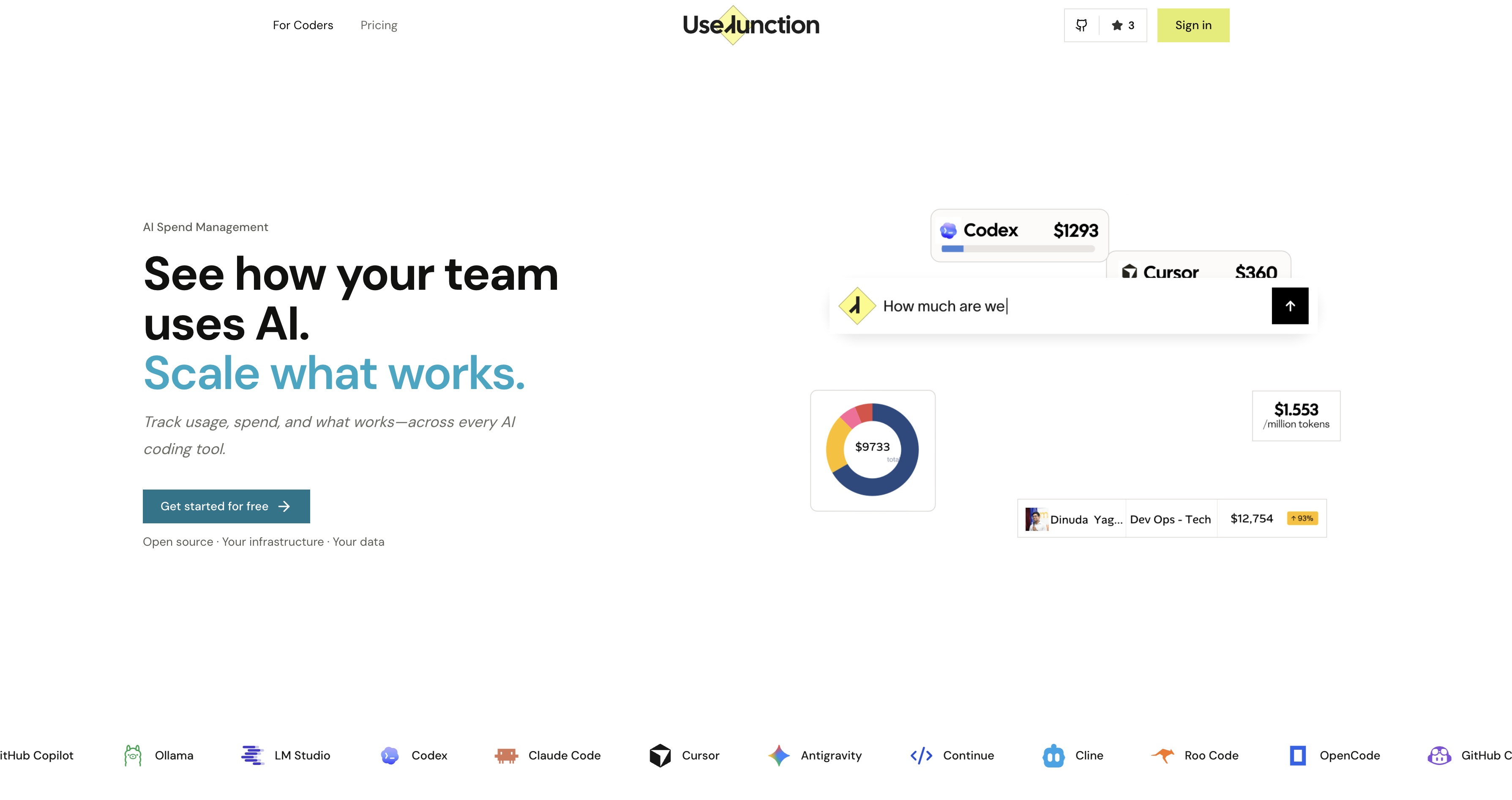Screen dimensions: 1512x800
Task: Click the Roo Code kangaroo icon
Action: pos(1163,755)
